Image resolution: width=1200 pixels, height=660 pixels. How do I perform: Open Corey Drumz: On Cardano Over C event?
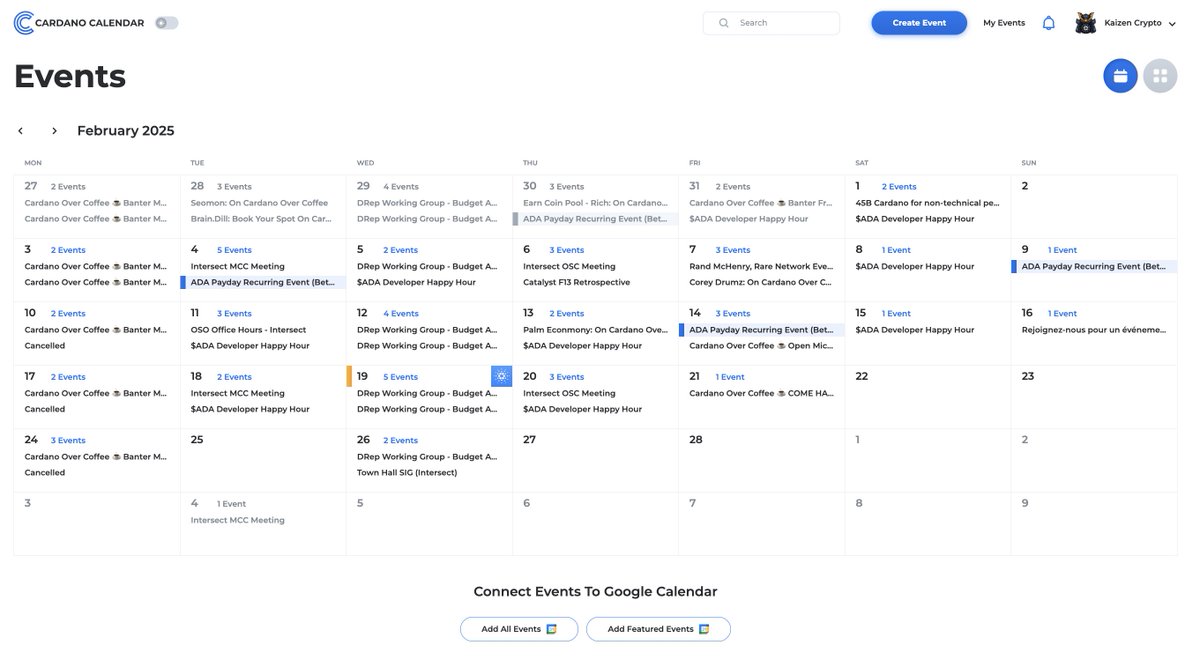(761, 282)
